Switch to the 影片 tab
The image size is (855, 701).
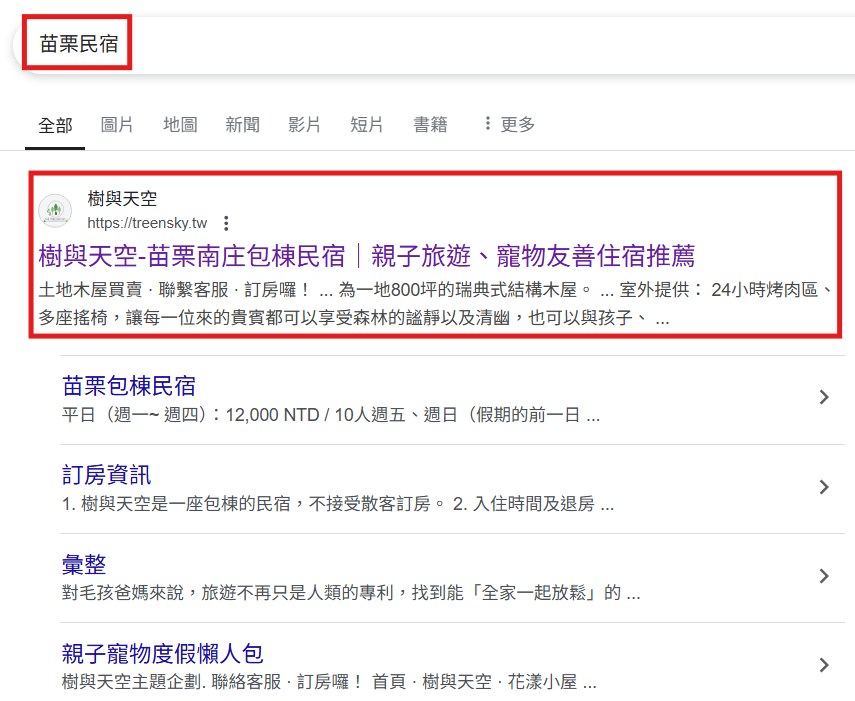click(x=304, y=124)
